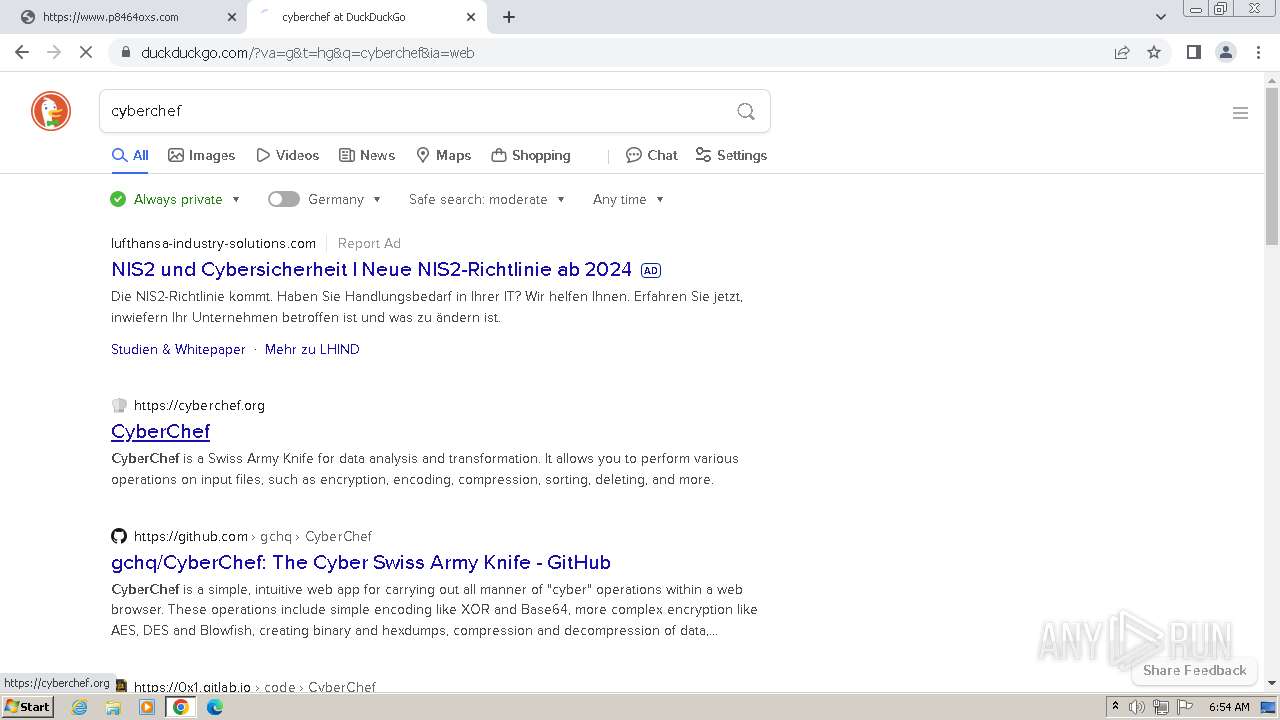Viewport: 1280px width, 720px height.
Task: Click the action center flag tray icon
Action: [x=1185, y=707]
